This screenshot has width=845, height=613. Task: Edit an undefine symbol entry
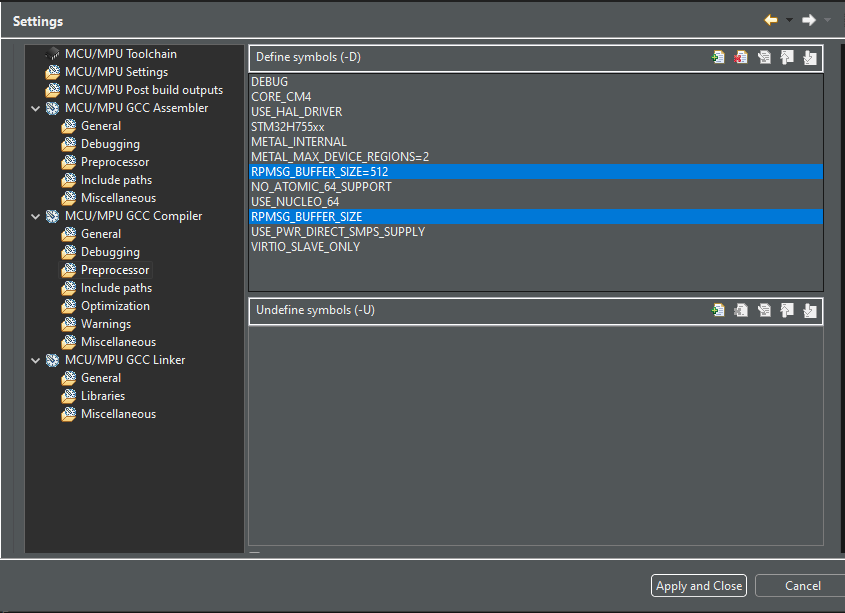764,310
